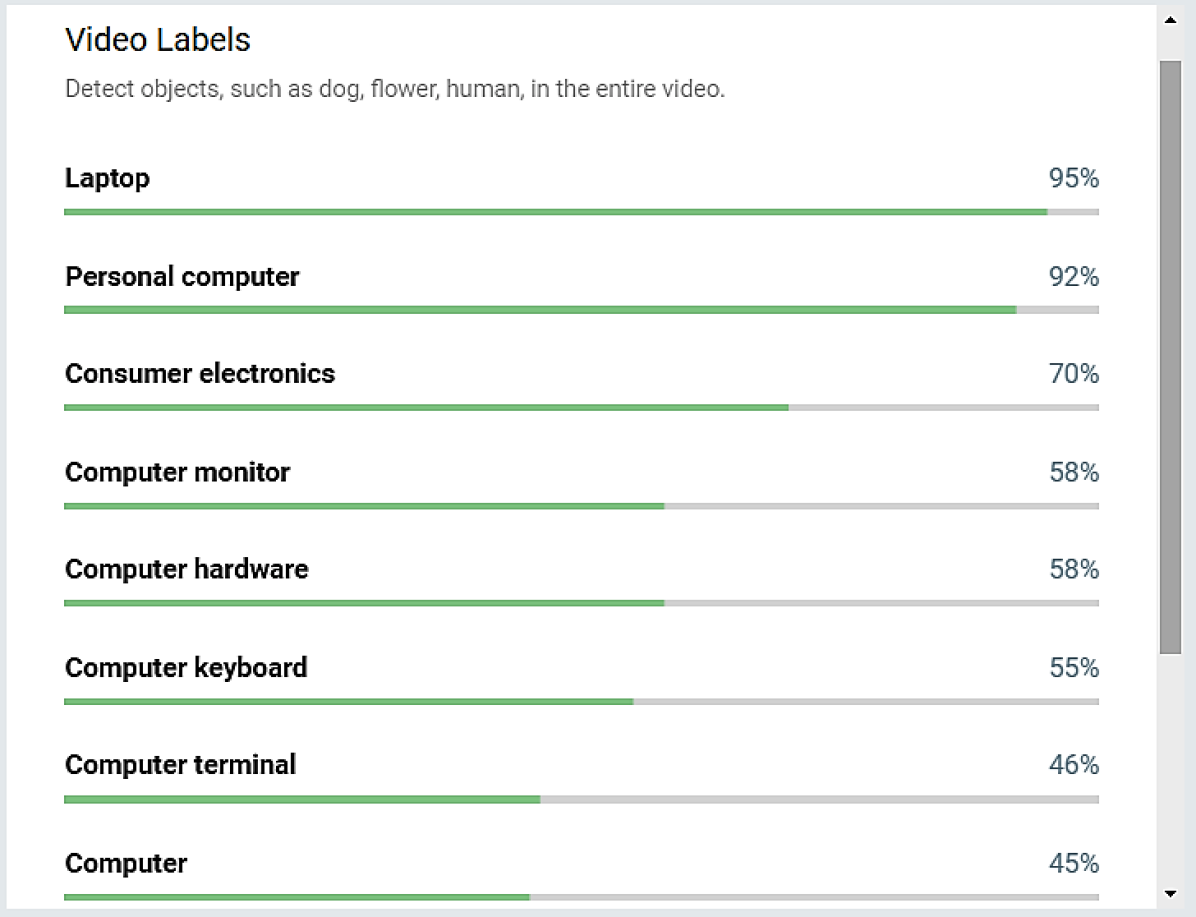Screen dimensions: 1196x917
Task: Click the Computer hardware label
Action: click(x=187, y=569)
